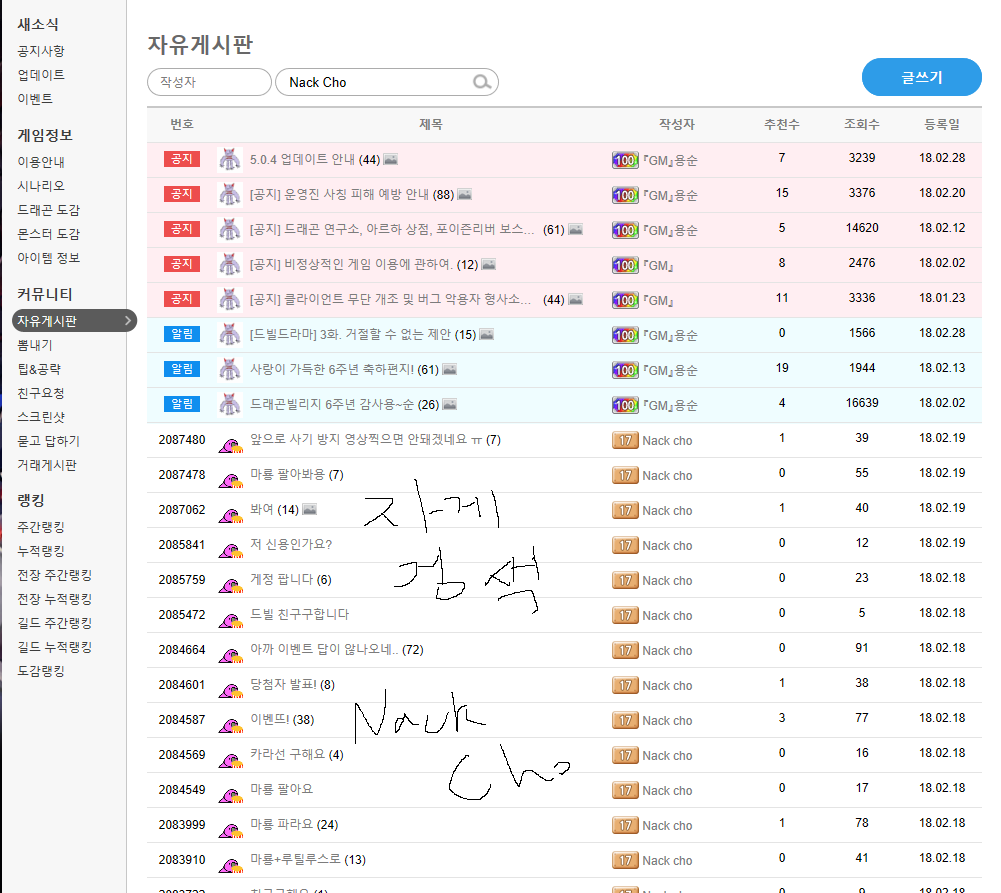Image resolution: width=1001 pixels, height=893 pixels.
Task: Open 공지사항 under 새소식
Action: point(41,51)
